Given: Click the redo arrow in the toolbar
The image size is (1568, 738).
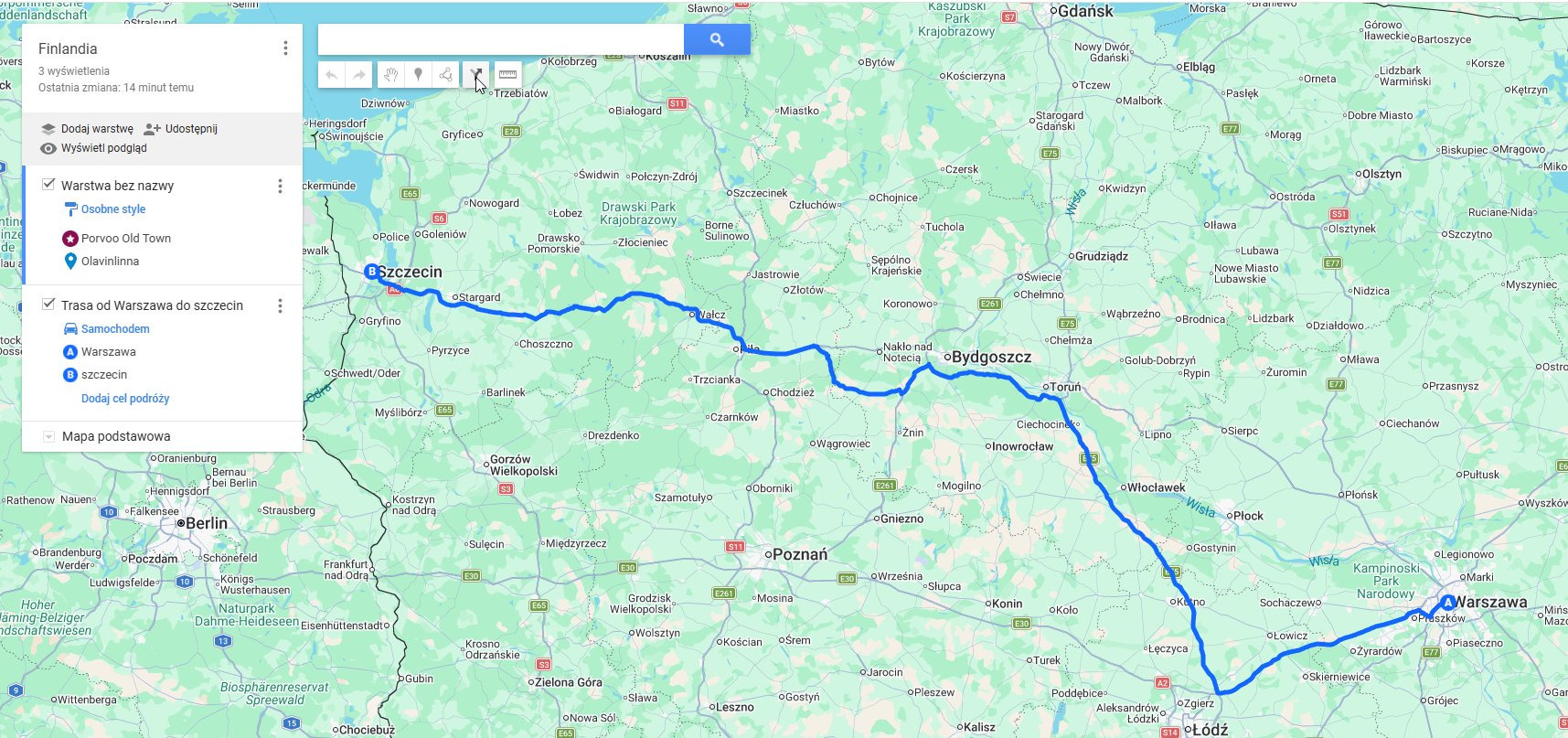Looking at the screenshot, I should [359, 75].
